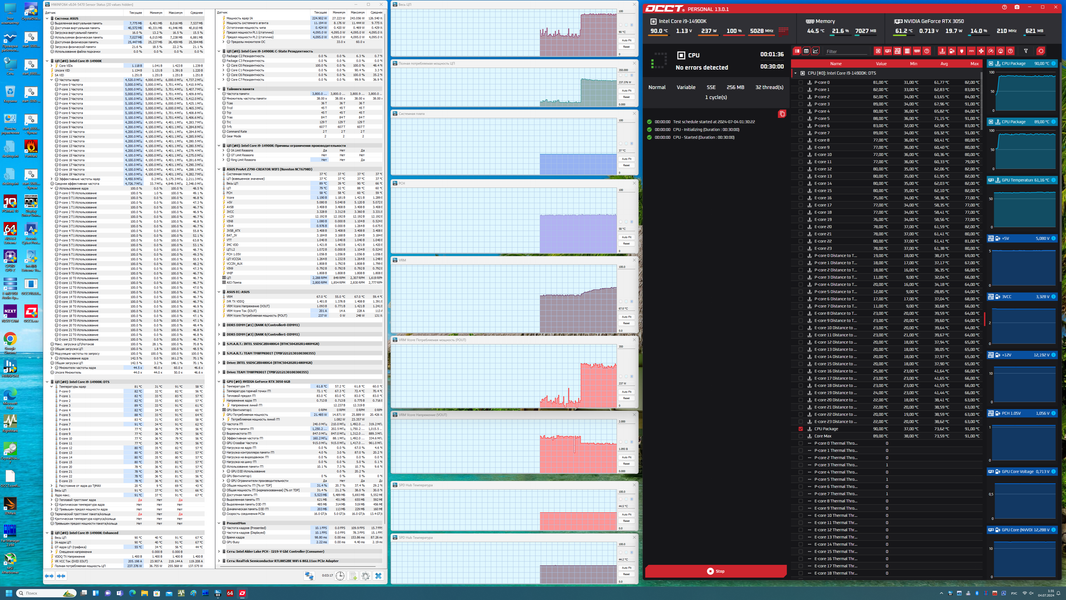Sort OCCT sensor table by Min column
The image size is (1066, 600).
coord(914,63)
